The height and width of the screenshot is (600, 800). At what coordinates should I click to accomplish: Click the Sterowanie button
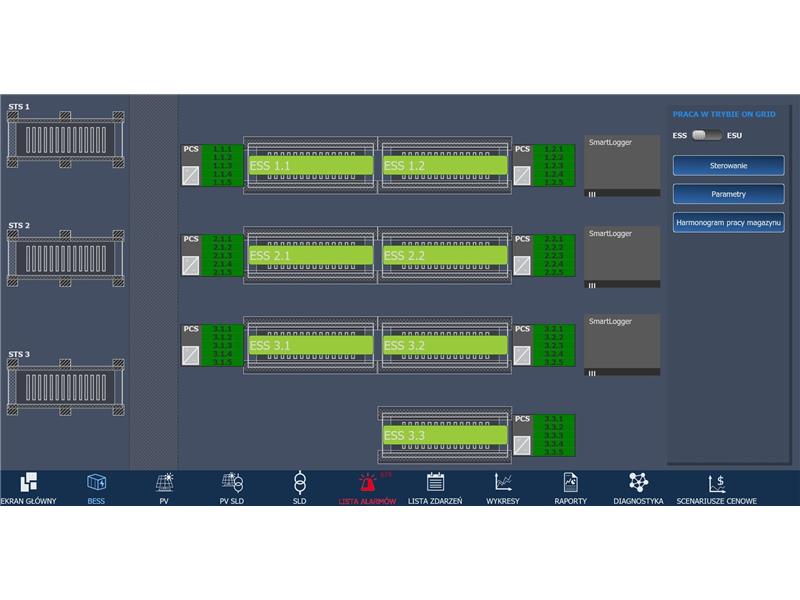pos(728,165)
